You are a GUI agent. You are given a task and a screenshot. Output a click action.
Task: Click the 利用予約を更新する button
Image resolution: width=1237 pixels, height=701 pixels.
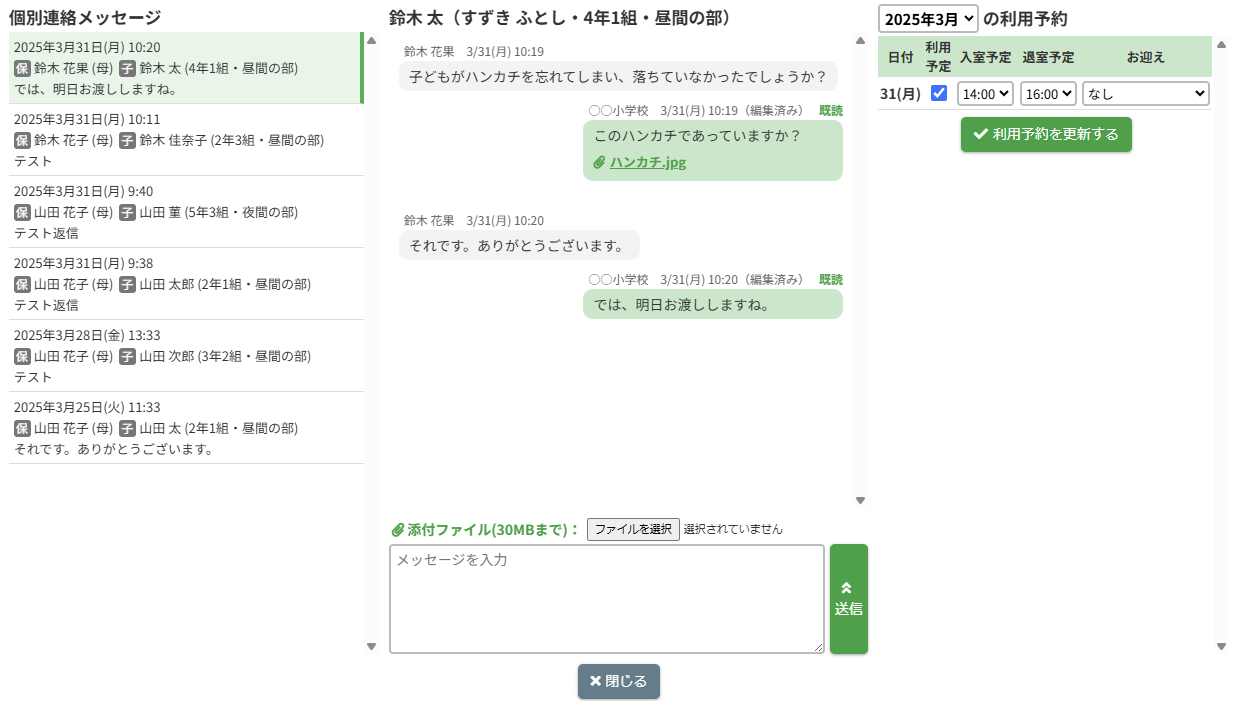(x=1046, y=134)
